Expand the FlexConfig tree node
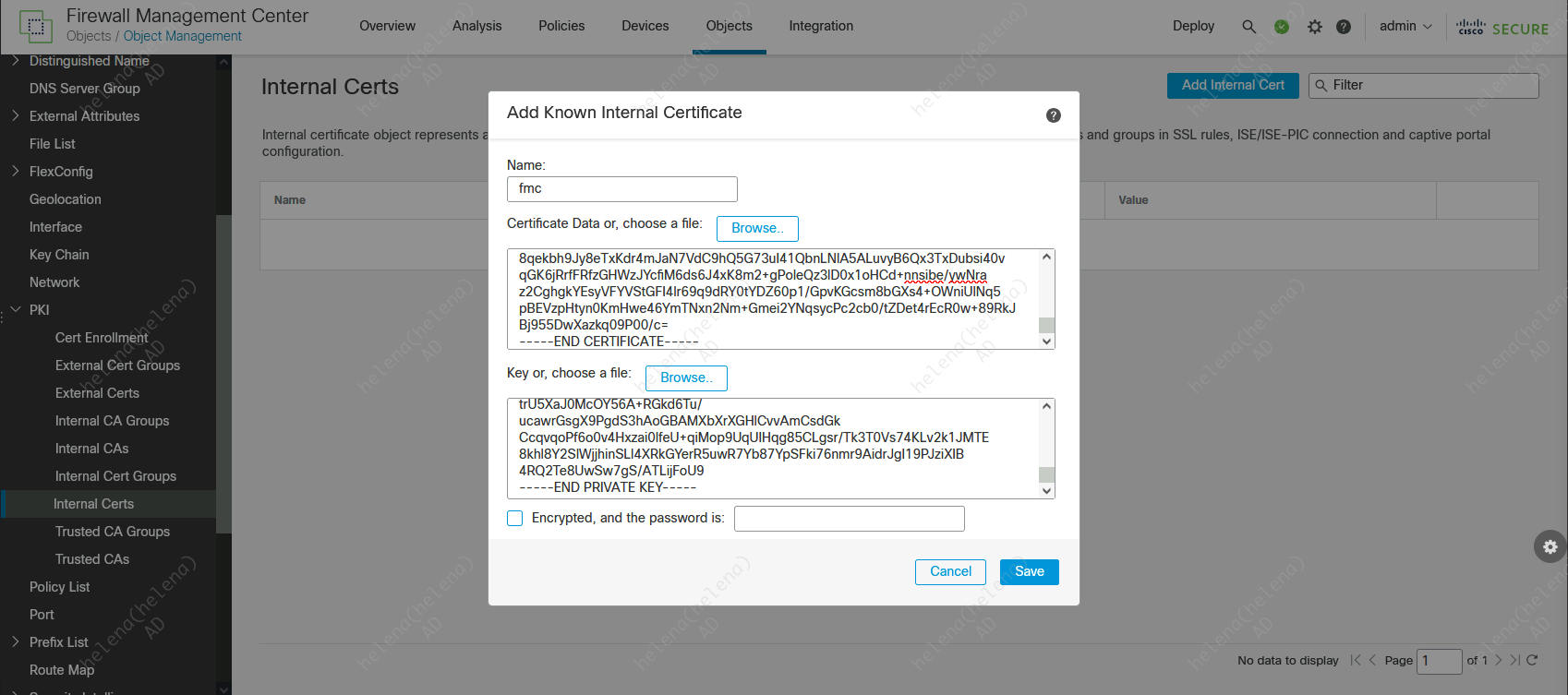Screen dimensions: 1568x695 16,172
